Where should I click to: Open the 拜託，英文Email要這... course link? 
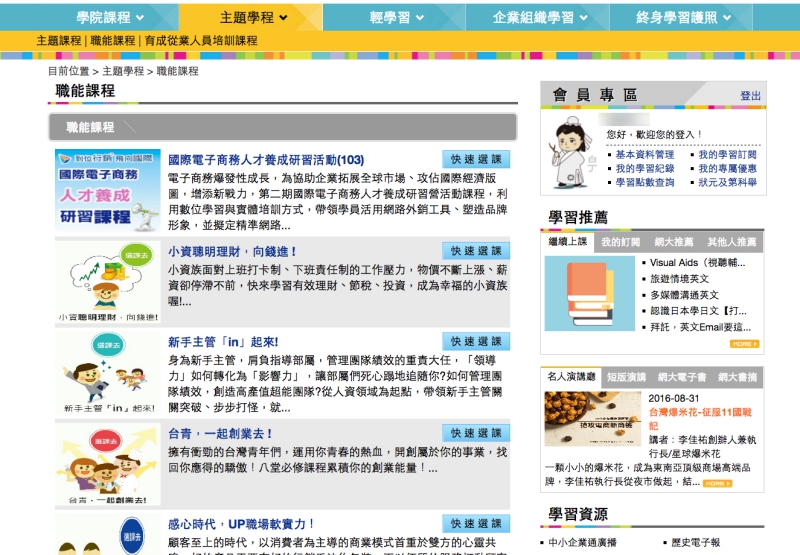click(700, 327)
